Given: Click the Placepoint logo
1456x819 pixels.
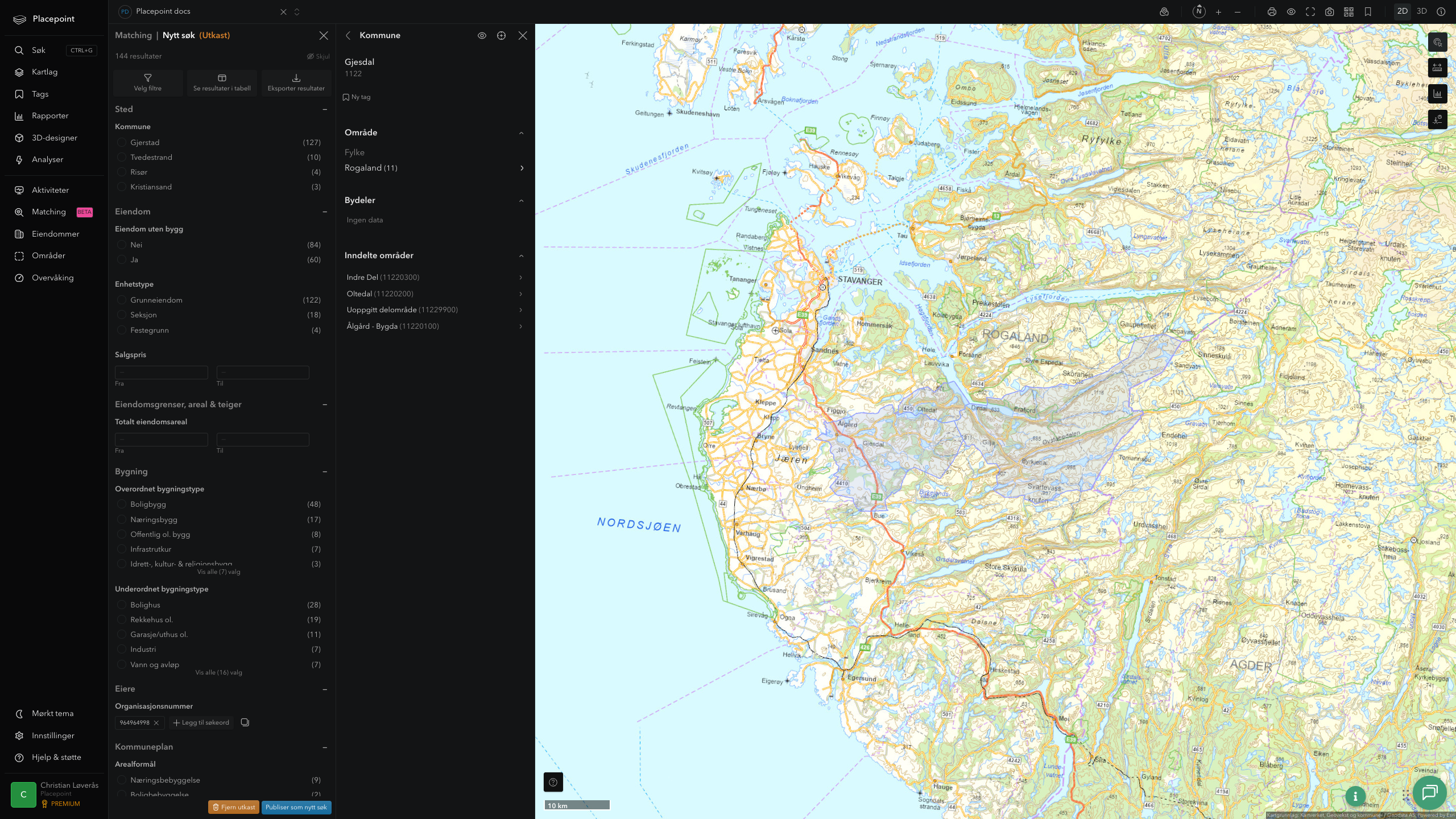Looking at the screenshot, I should pyautogui.click(x=44, y=19).
